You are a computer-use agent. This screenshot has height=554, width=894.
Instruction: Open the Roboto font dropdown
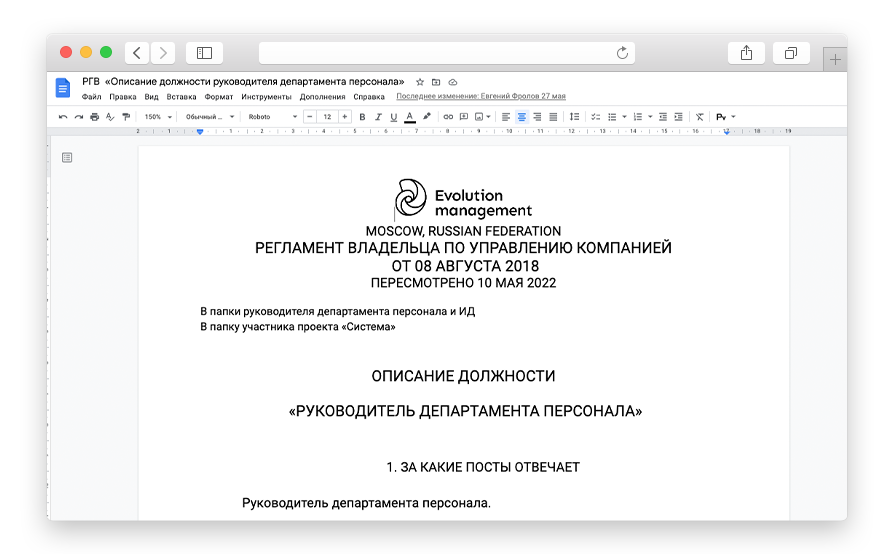[273, 117]
